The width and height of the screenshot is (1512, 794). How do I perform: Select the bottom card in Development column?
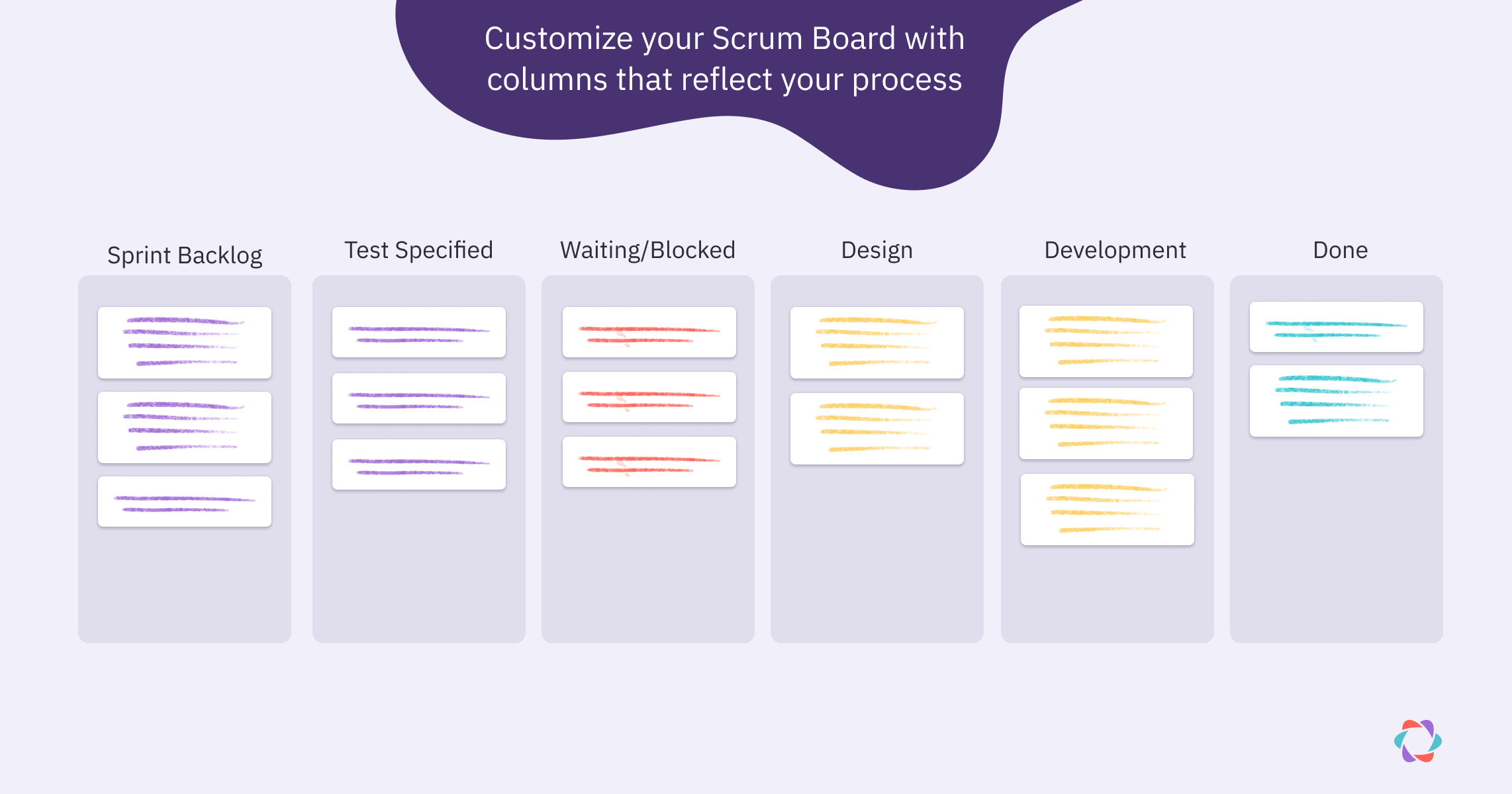pyautogui.click(x=1108, y=509)
